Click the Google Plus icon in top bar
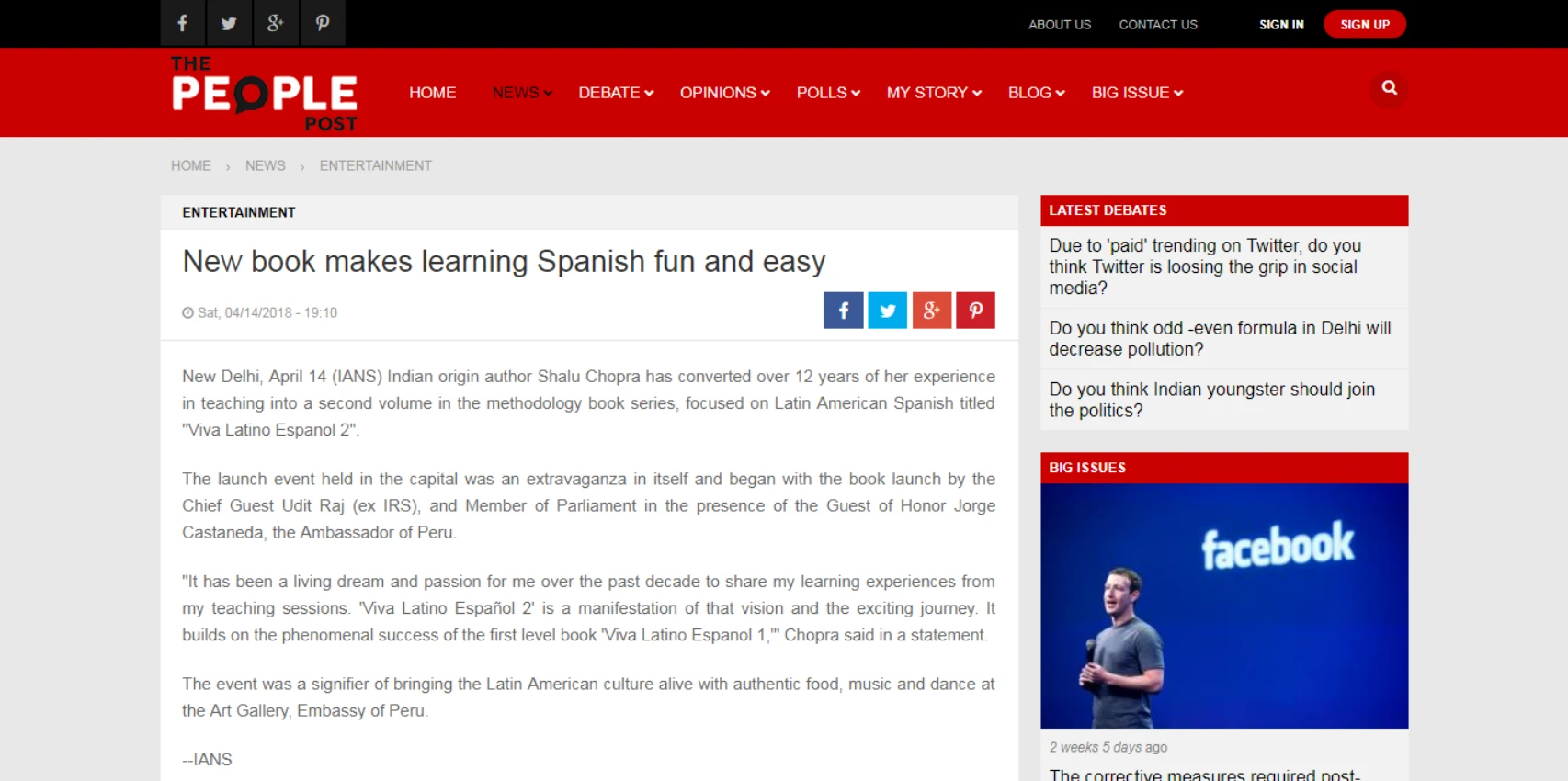 (276, 23)
